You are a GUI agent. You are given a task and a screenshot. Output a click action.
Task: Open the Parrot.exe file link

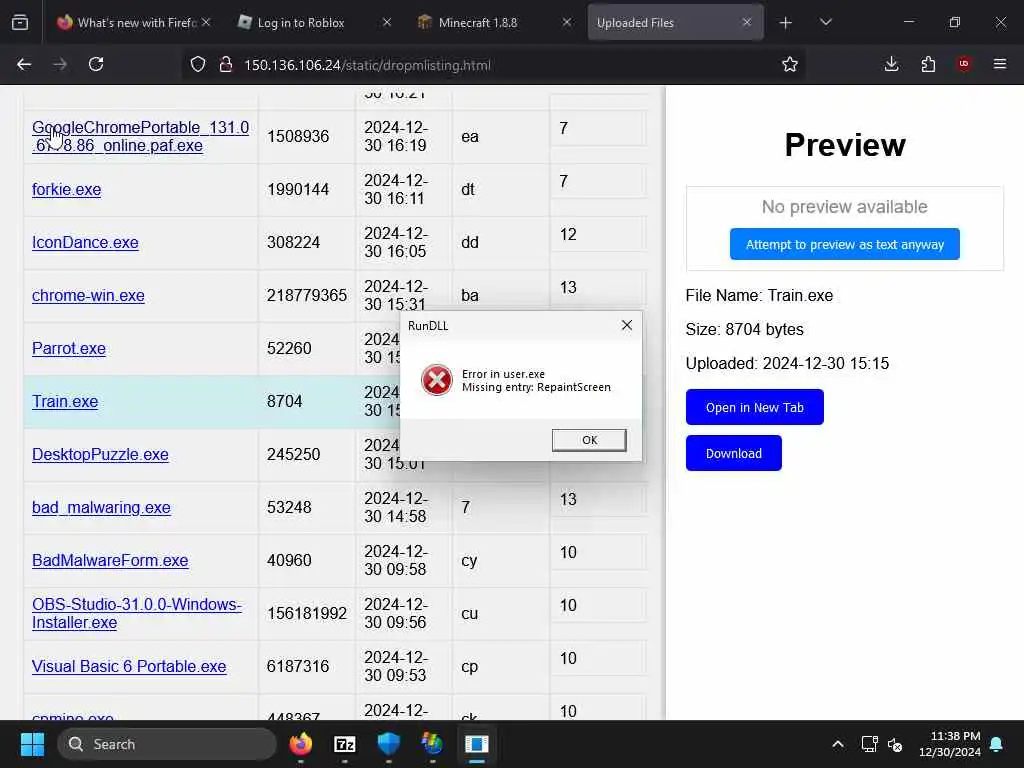69,349
